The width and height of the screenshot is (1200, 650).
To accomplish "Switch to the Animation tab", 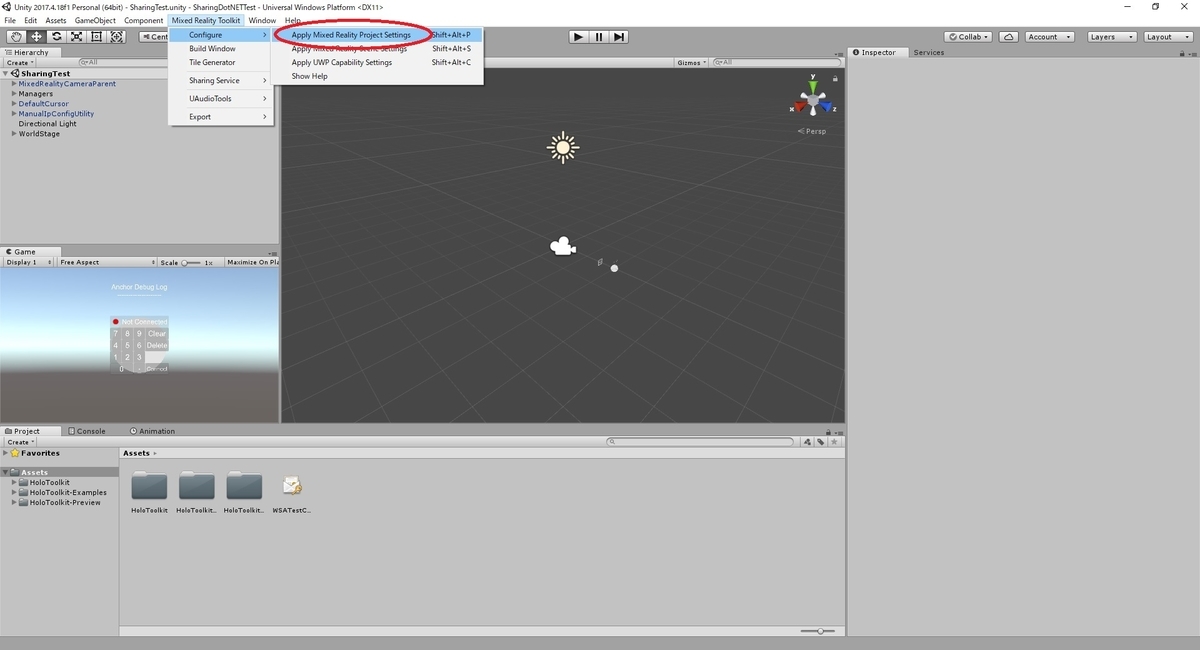I will [x=152, y=431].
